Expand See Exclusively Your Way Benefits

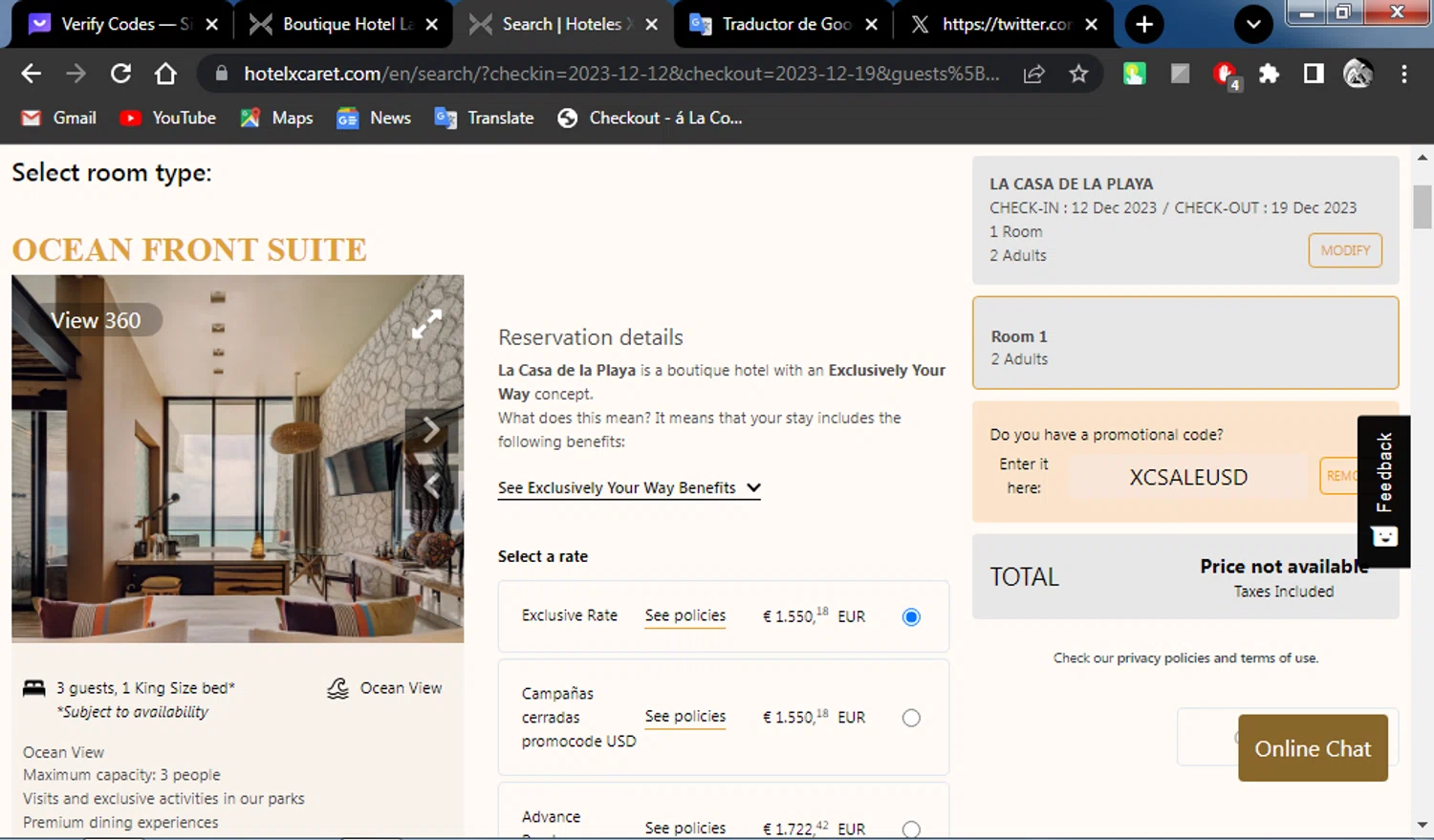point(629,487)
